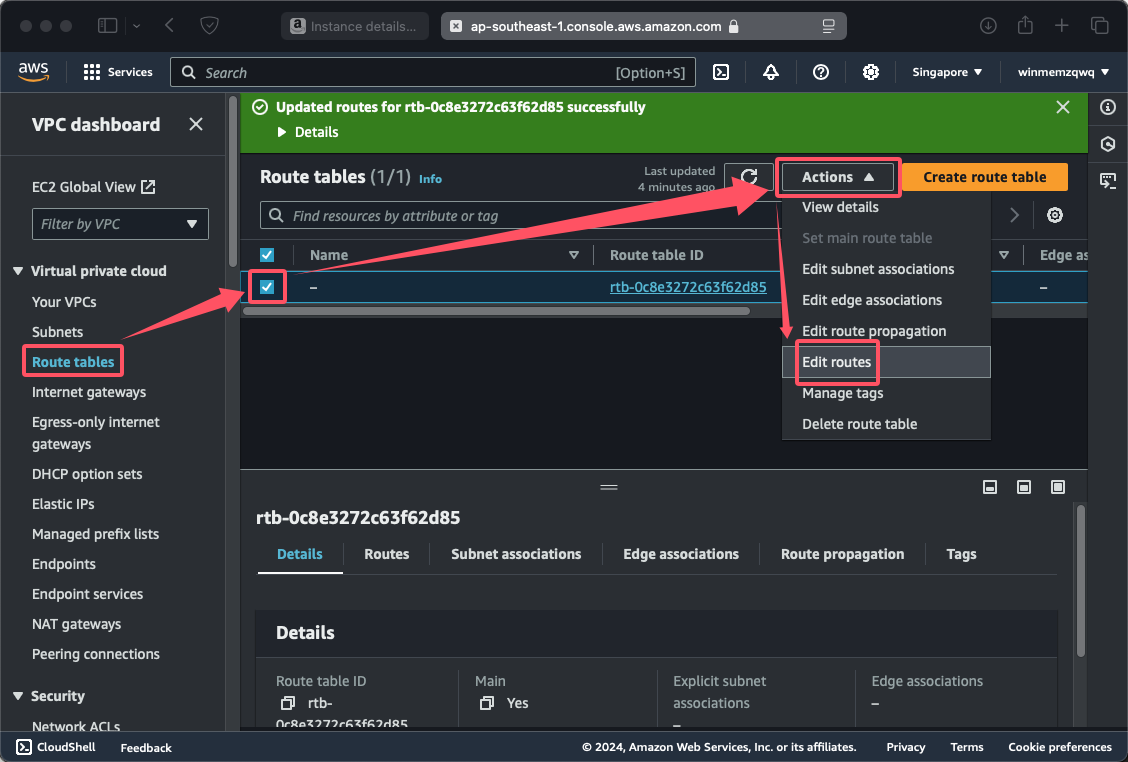Image resolution: width=1128 pixels, height=762 pixels.
Task: Uncheck the rtb-0c8e3272c63f62d85 row checkbox
Action: click(x=267, y=287)
